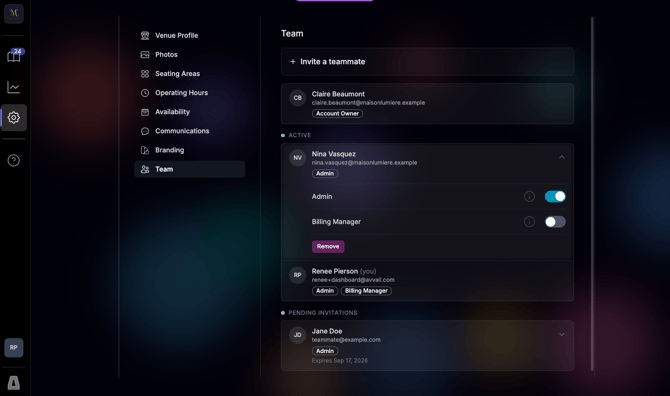Click the plus icon in Invite a teammate
670x396 pixels.
tap(293, 62)
